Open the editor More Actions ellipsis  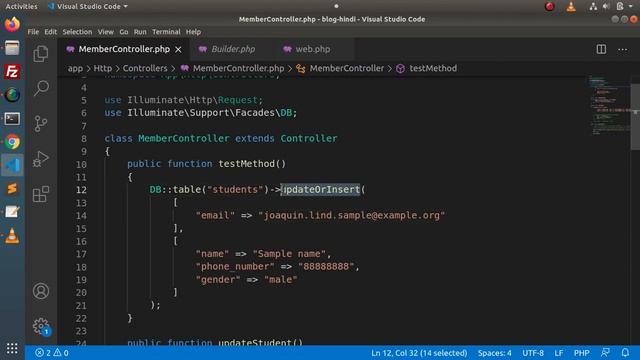tap(622, 50)
